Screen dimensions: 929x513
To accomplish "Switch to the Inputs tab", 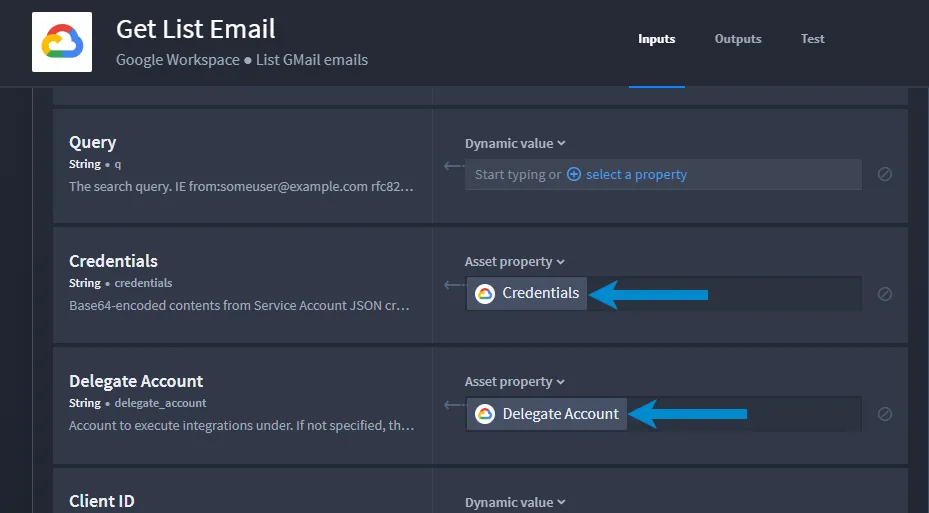I will (656, 39).
